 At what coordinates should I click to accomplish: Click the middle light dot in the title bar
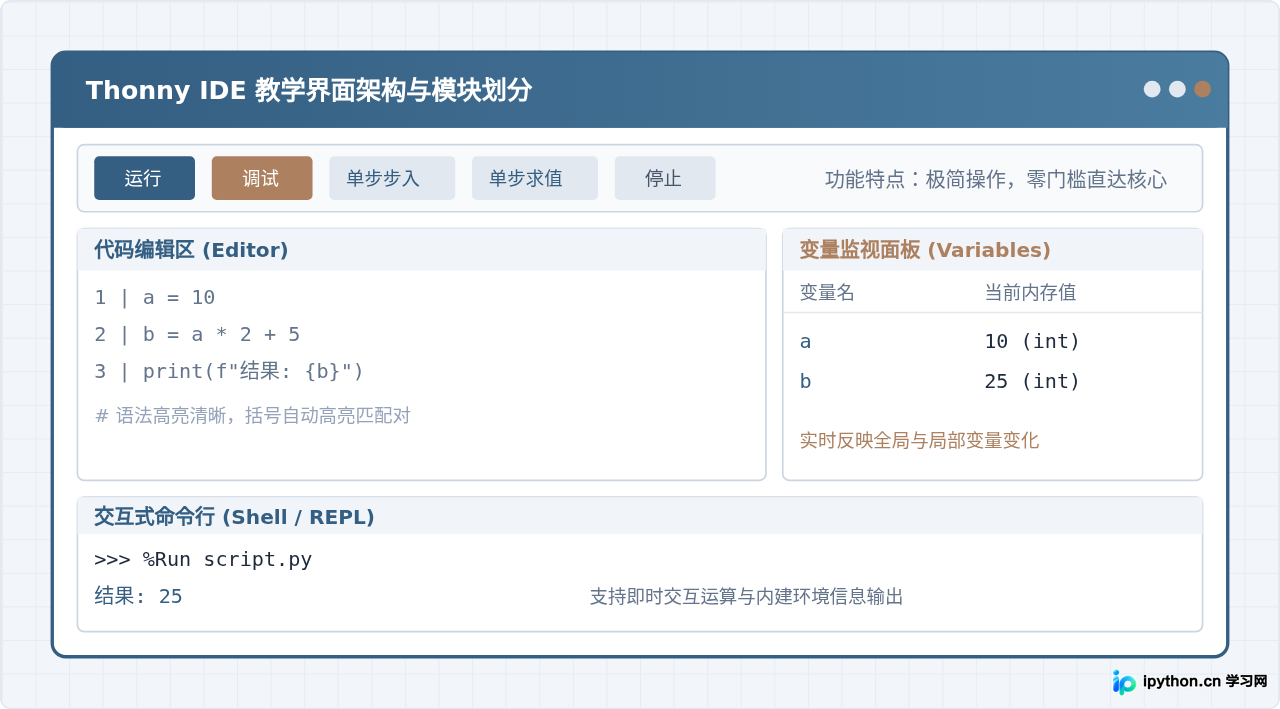click(1177, 89)
